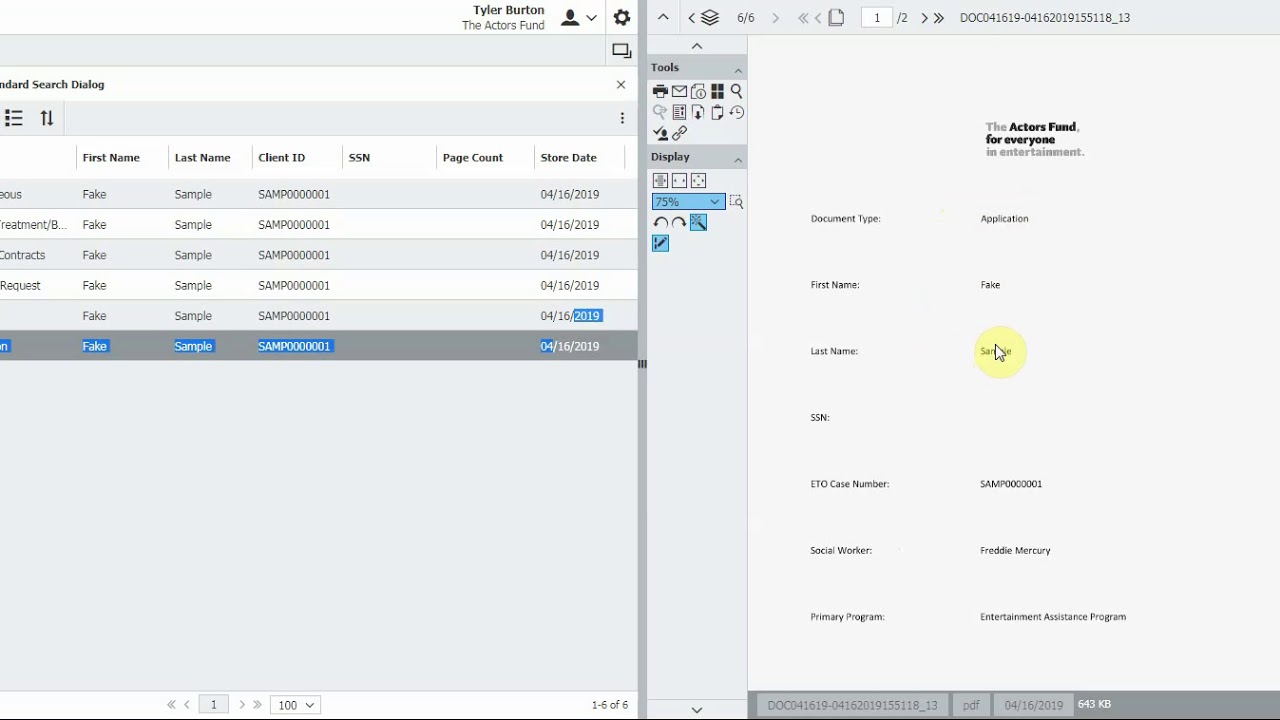Sort results by Last Name column
Image resolution: width=1280 pixels, height=720 pixels.
pos(202,158)
